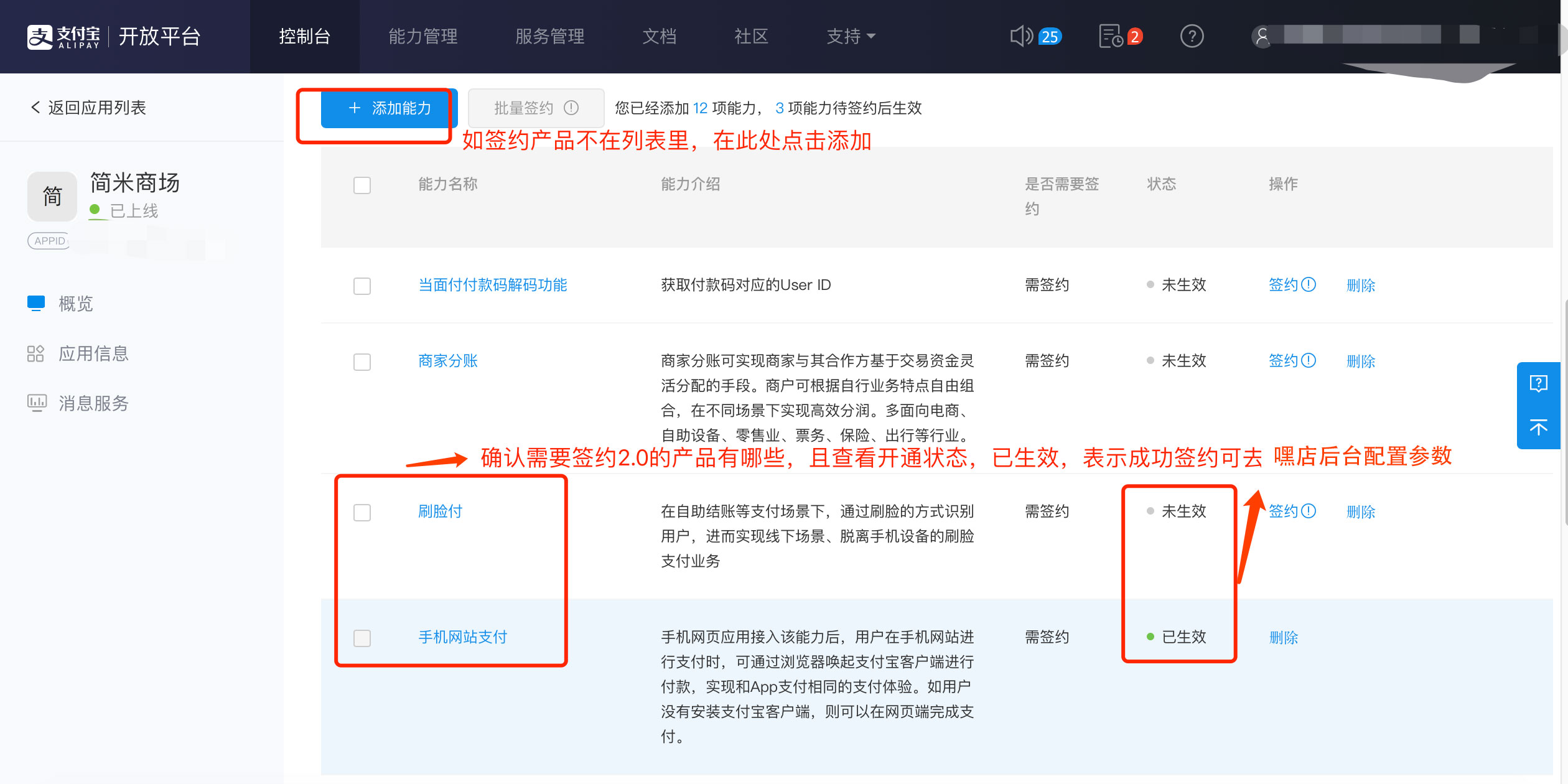Click the 已生效 status for 手机网站支付

pos(1177,637)
